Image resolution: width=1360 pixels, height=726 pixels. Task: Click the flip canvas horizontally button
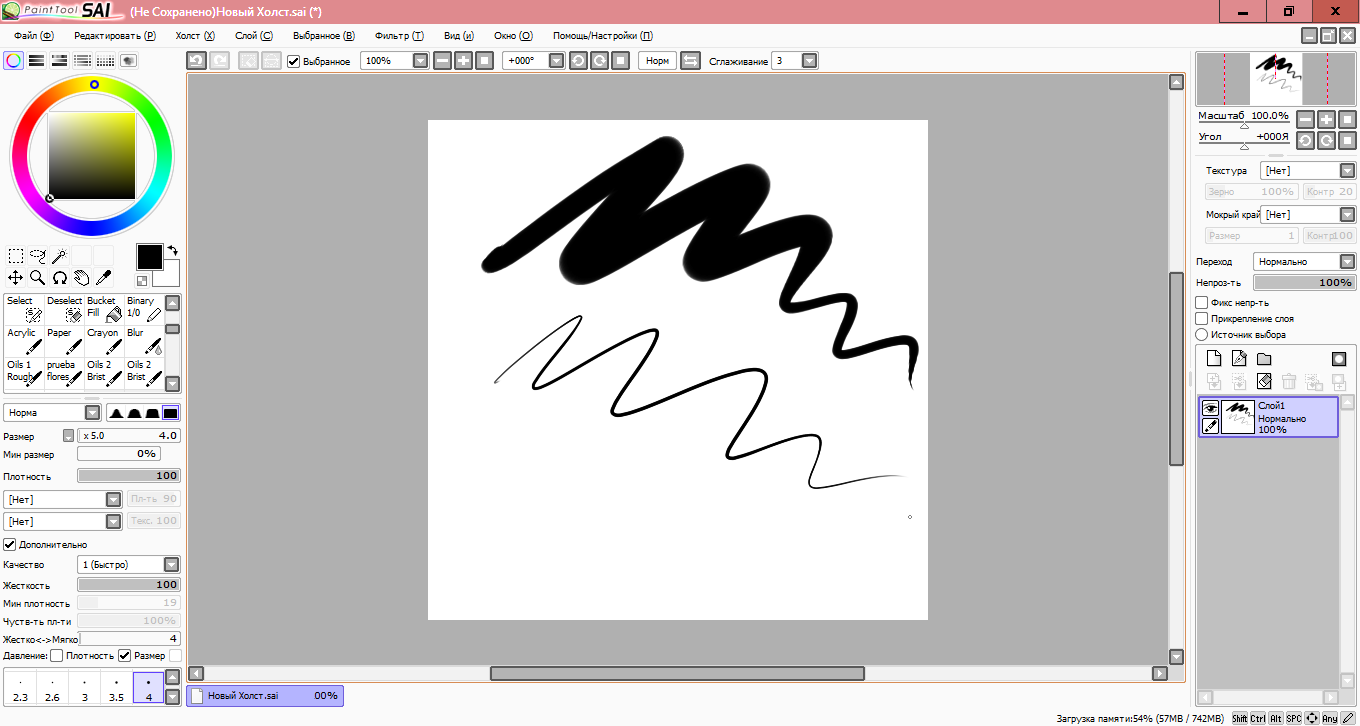(690, 61)
